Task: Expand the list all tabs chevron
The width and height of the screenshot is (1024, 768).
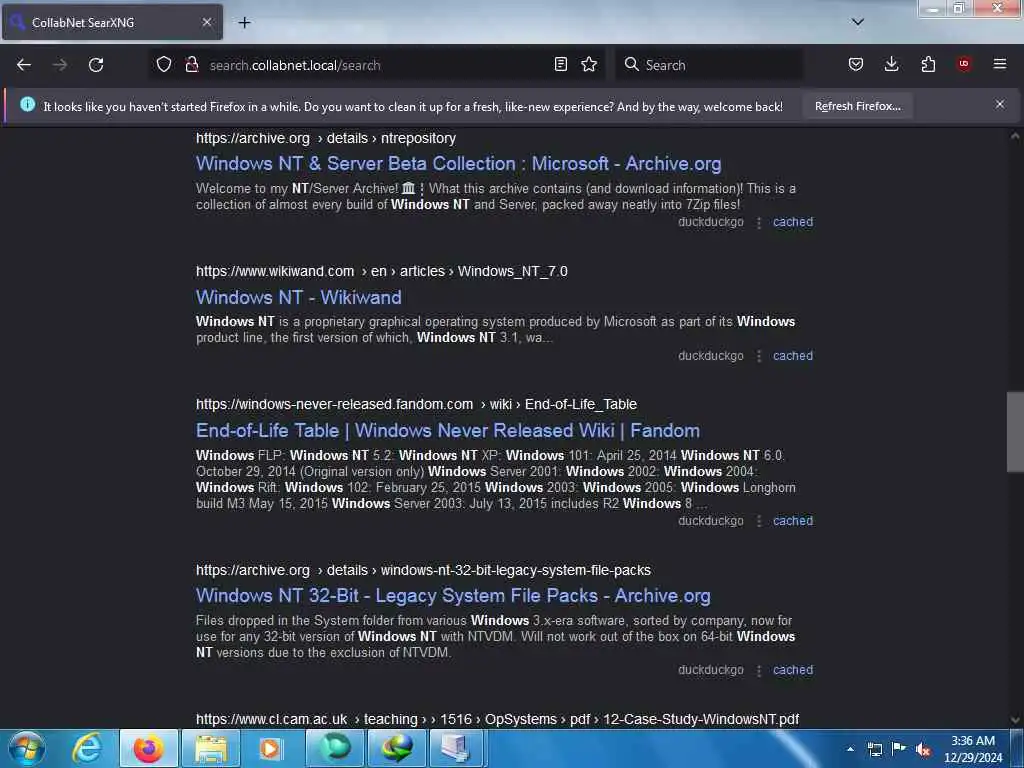Action: (858, 22)
